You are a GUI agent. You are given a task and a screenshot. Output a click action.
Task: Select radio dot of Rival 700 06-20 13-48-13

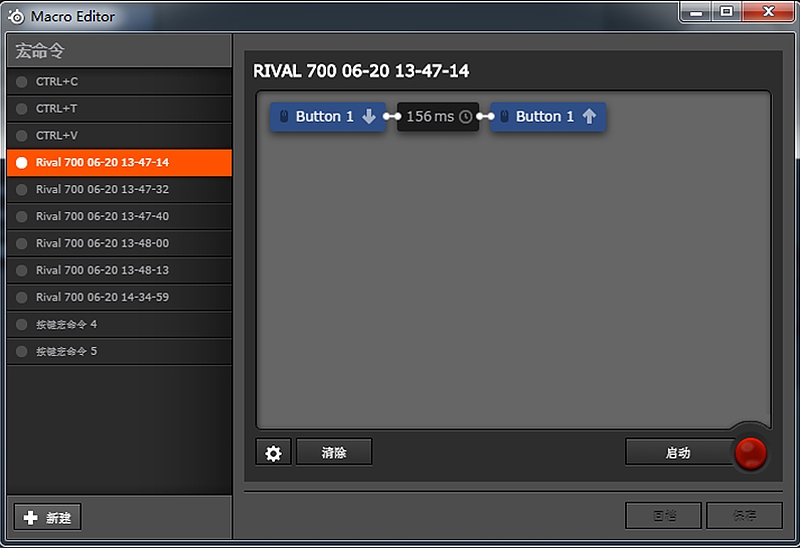21,270
